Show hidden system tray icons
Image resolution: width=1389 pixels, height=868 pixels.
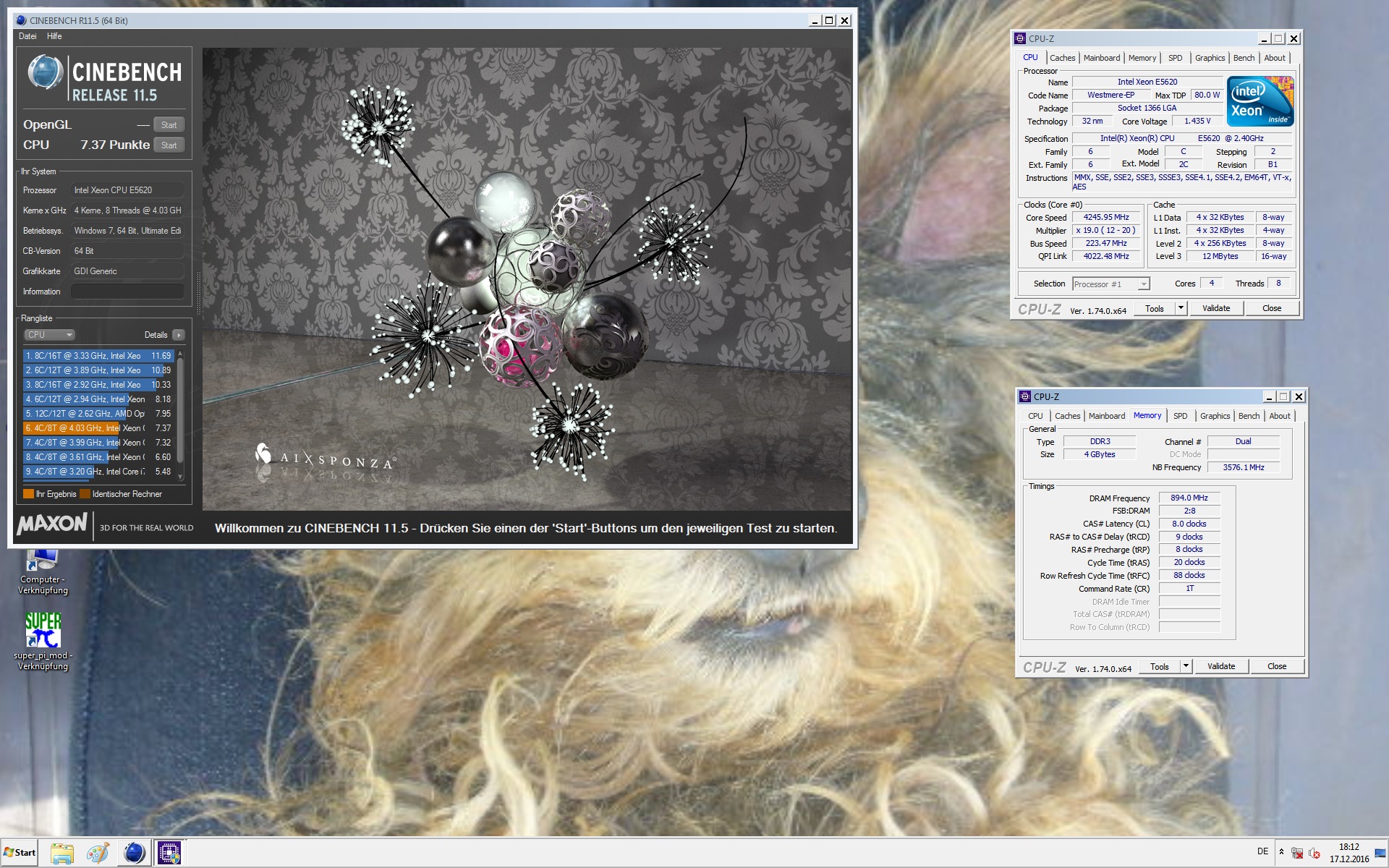[1281, 852]
